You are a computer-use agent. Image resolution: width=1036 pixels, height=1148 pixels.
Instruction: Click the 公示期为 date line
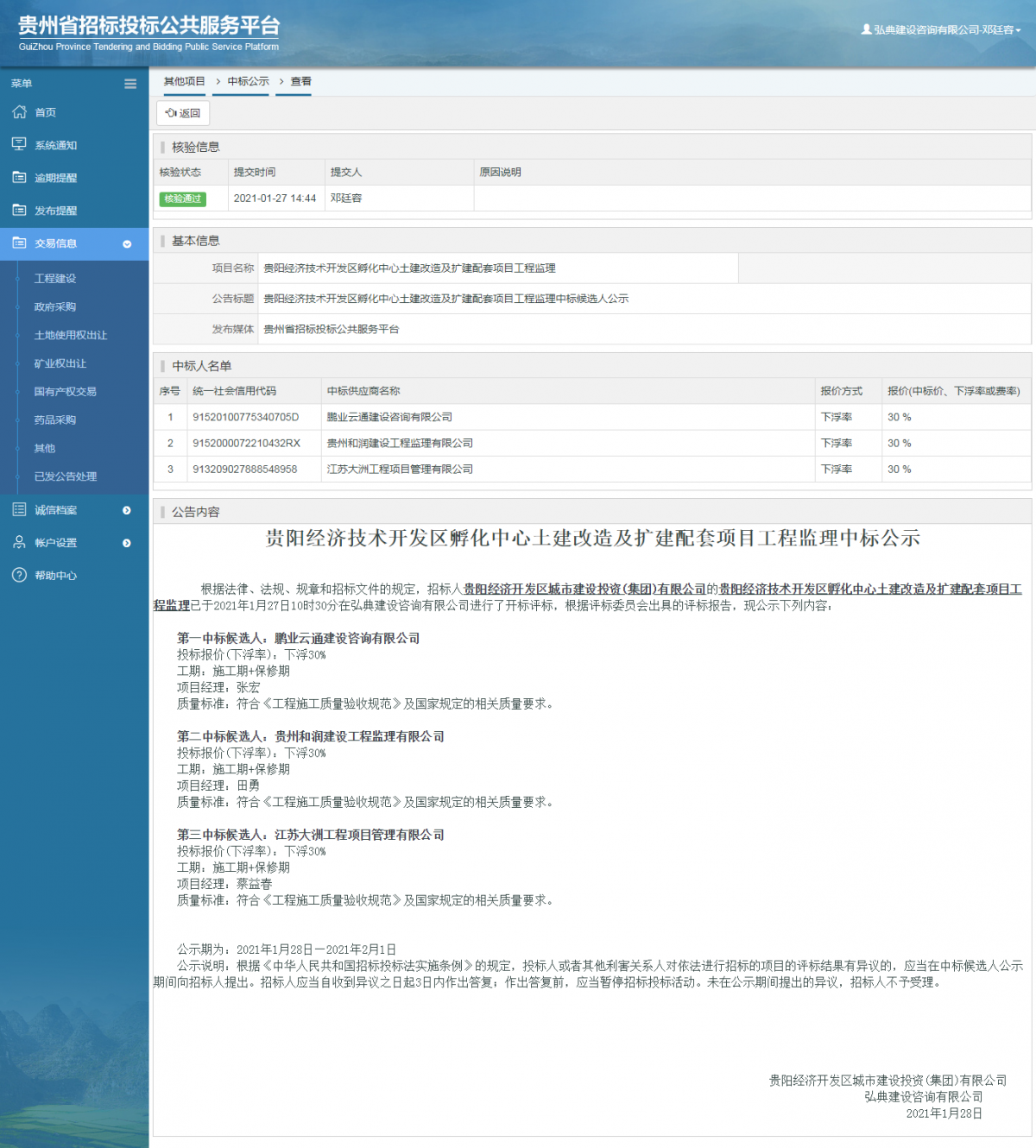287,949
